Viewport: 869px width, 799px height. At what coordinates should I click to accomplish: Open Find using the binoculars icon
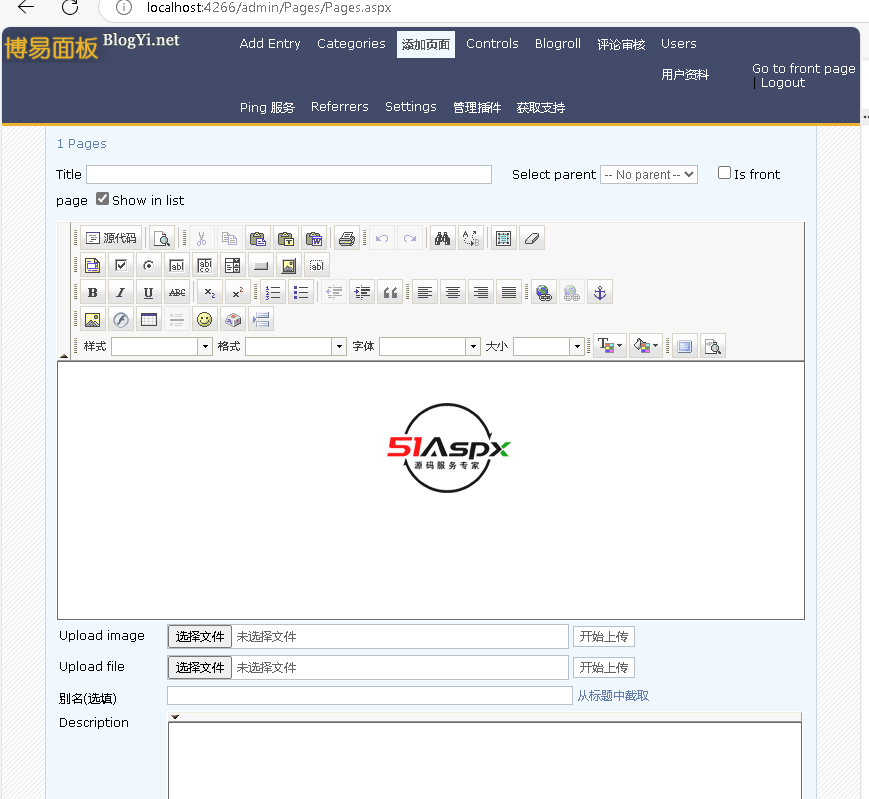pyautogui.click(x=442, y=238)
